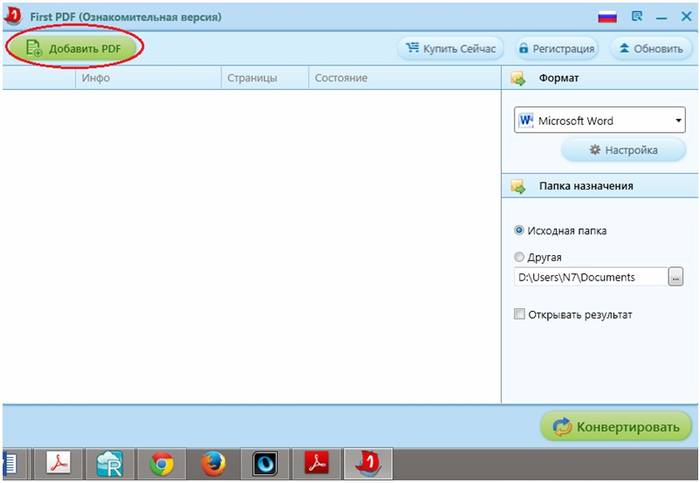The height and width of the screenshot is (483, 700).
Task: Click the cloud R taskbar icon
Action: pos(110,463)
